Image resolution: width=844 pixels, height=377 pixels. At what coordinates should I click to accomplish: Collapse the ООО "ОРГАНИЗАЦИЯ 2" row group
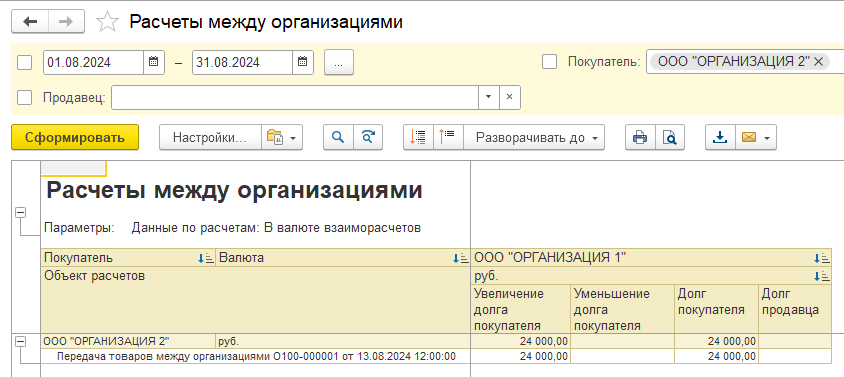pyautogui.click(x=20, y=341)
